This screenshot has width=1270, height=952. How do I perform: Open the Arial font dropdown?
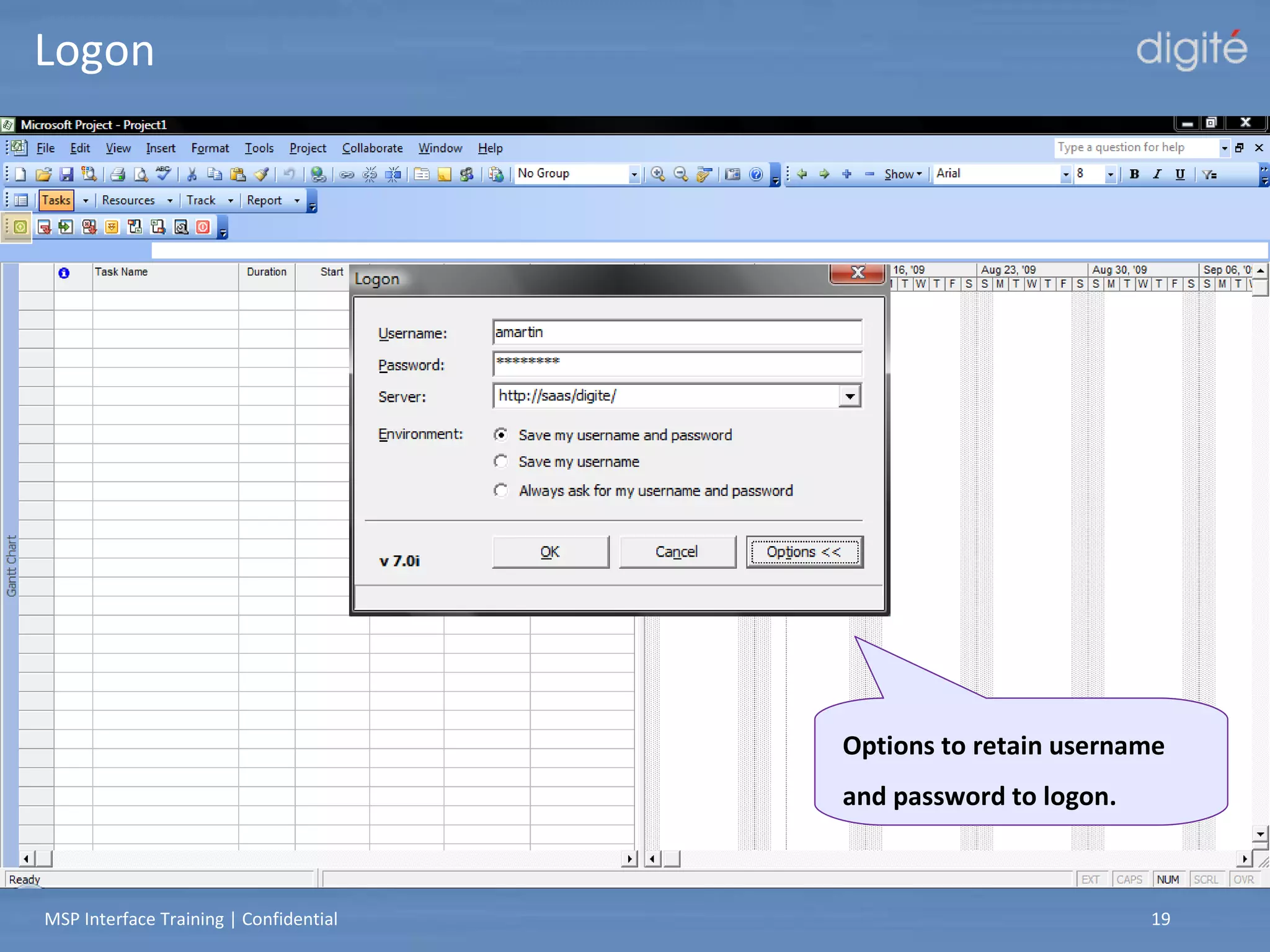tap(1065, 174)
